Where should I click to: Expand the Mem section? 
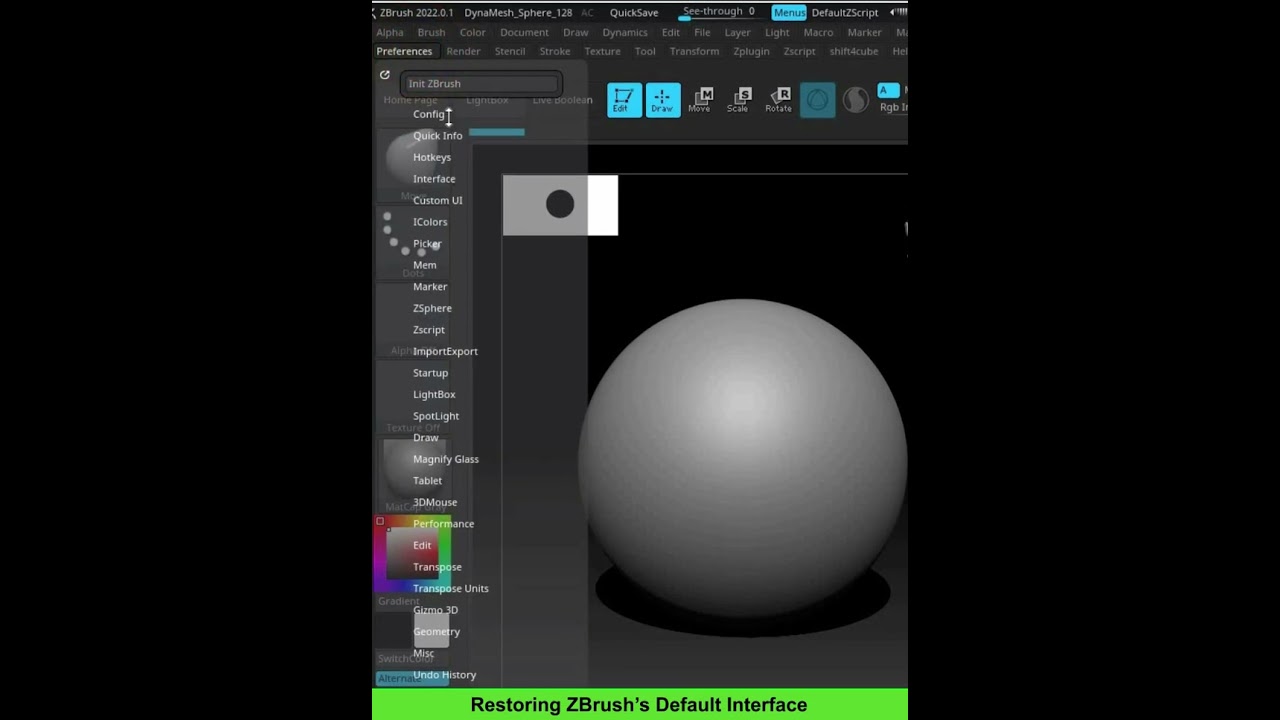(425, 265)
